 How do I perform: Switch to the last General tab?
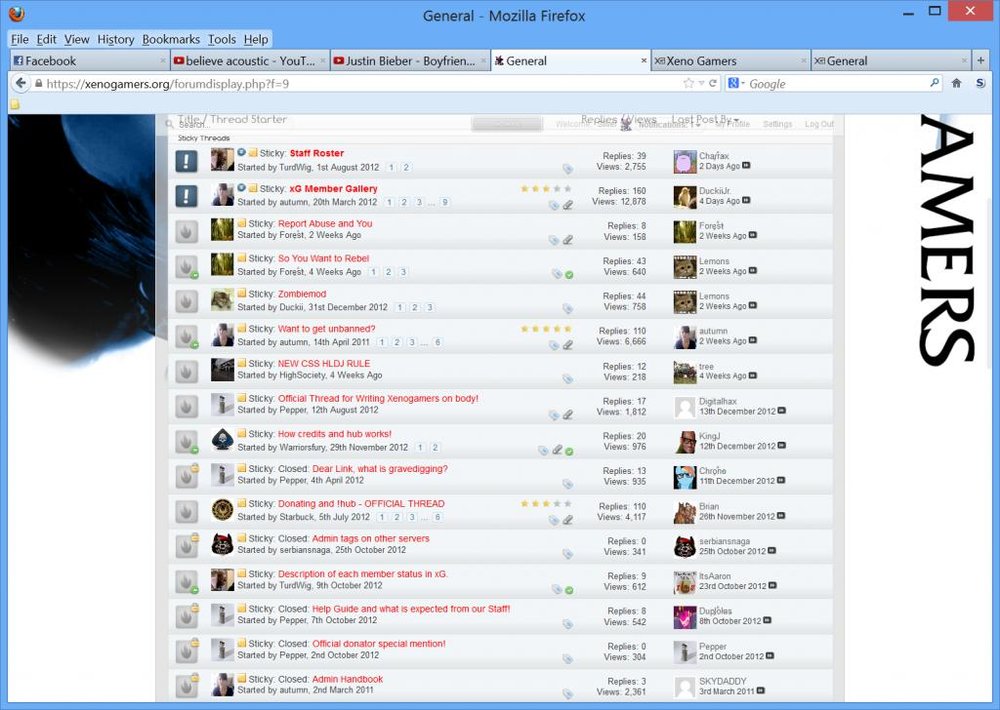coord(891,61)
